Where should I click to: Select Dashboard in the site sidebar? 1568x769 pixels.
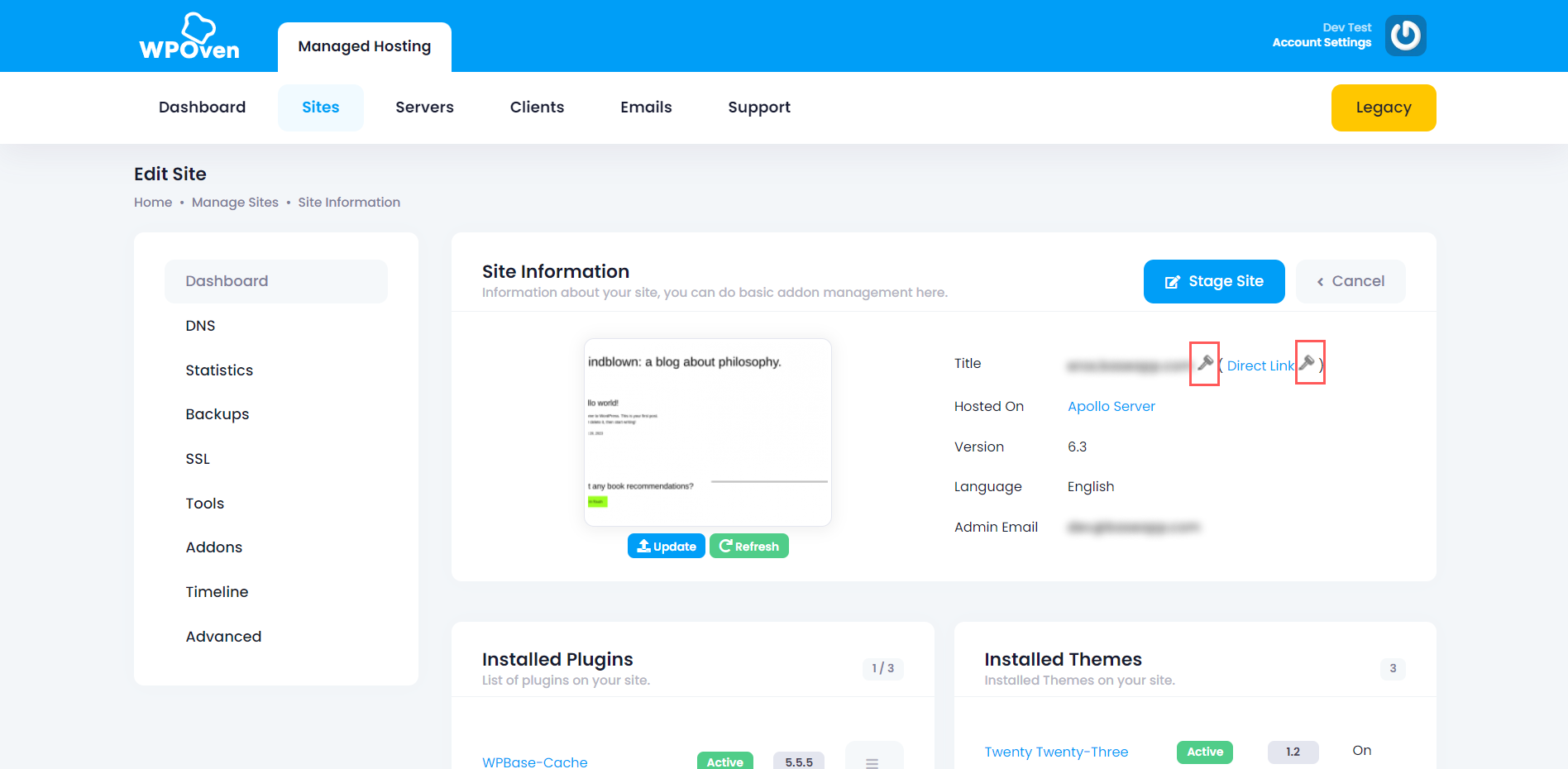276,281
